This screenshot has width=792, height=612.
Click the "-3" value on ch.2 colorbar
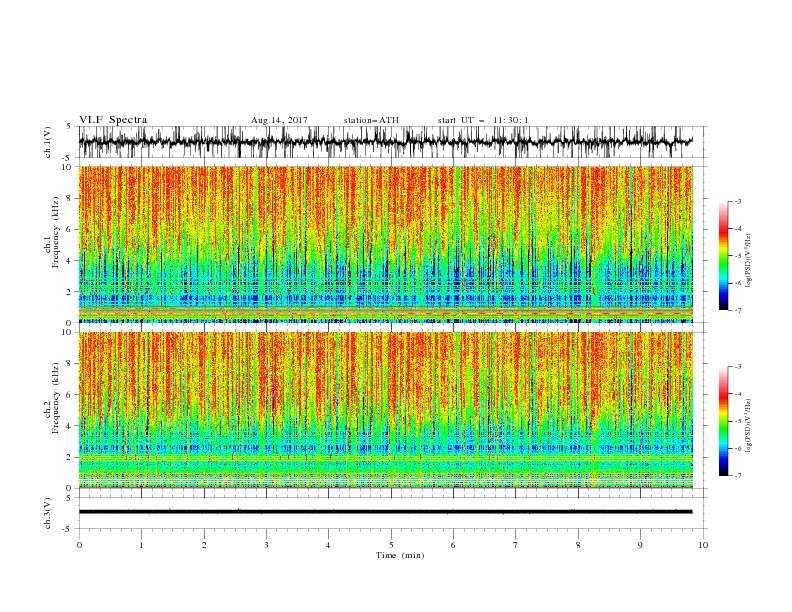pos(737,367)
